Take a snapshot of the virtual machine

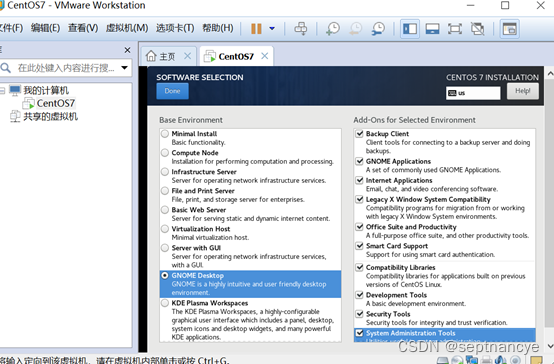tap(333, 29)
